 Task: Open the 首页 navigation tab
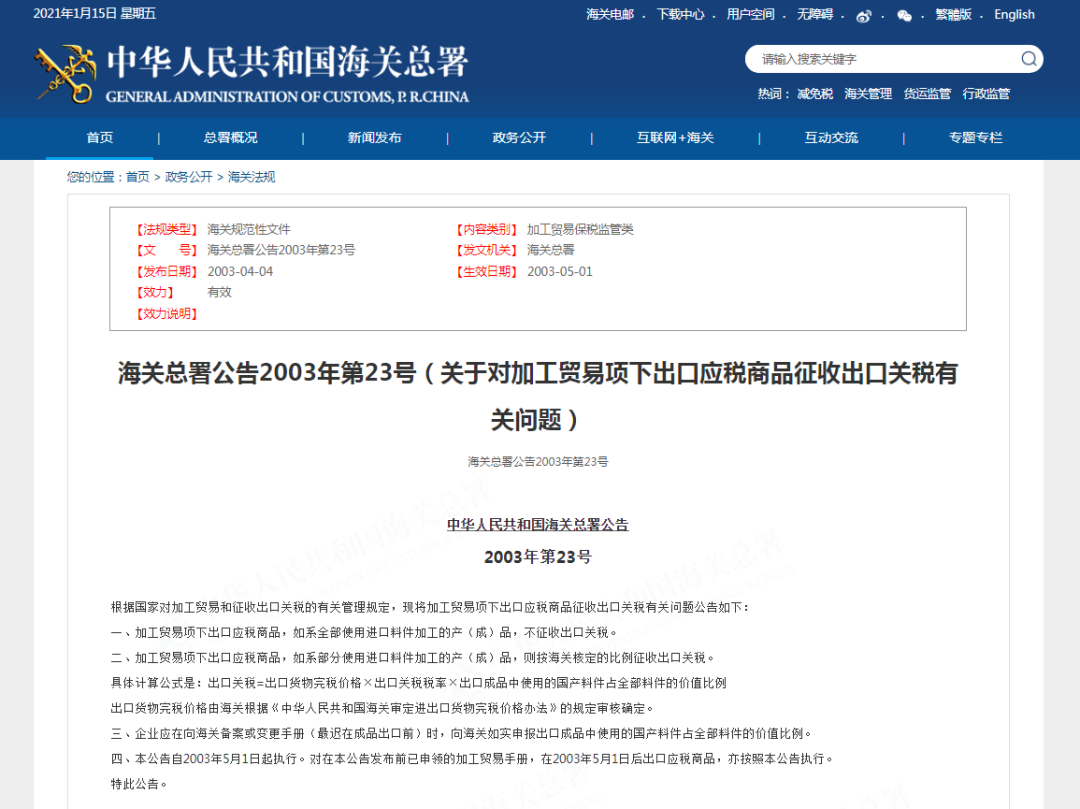pos(100,138)
